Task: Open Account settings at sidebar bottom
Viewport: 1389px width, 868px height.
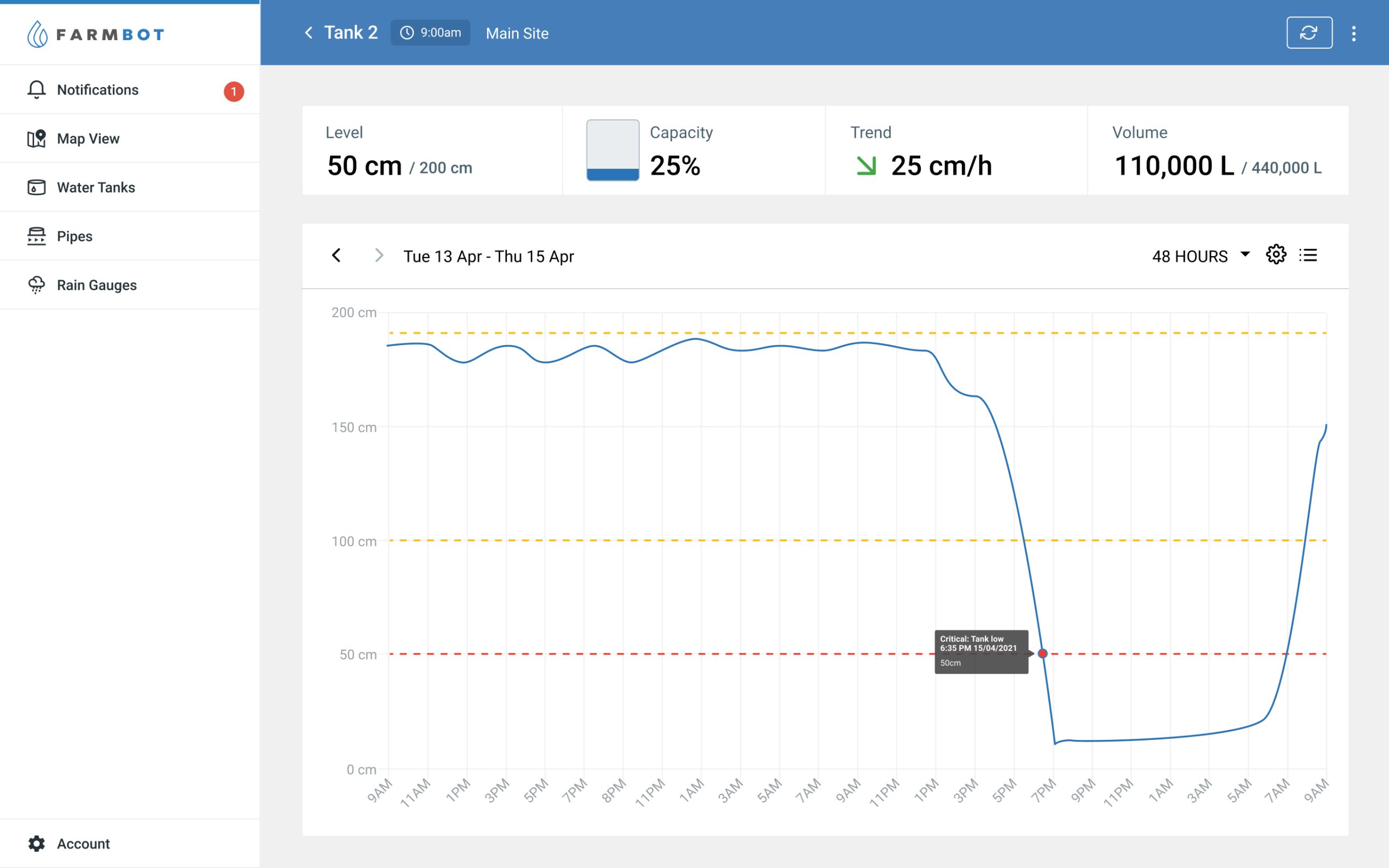Action: [82, 843]
